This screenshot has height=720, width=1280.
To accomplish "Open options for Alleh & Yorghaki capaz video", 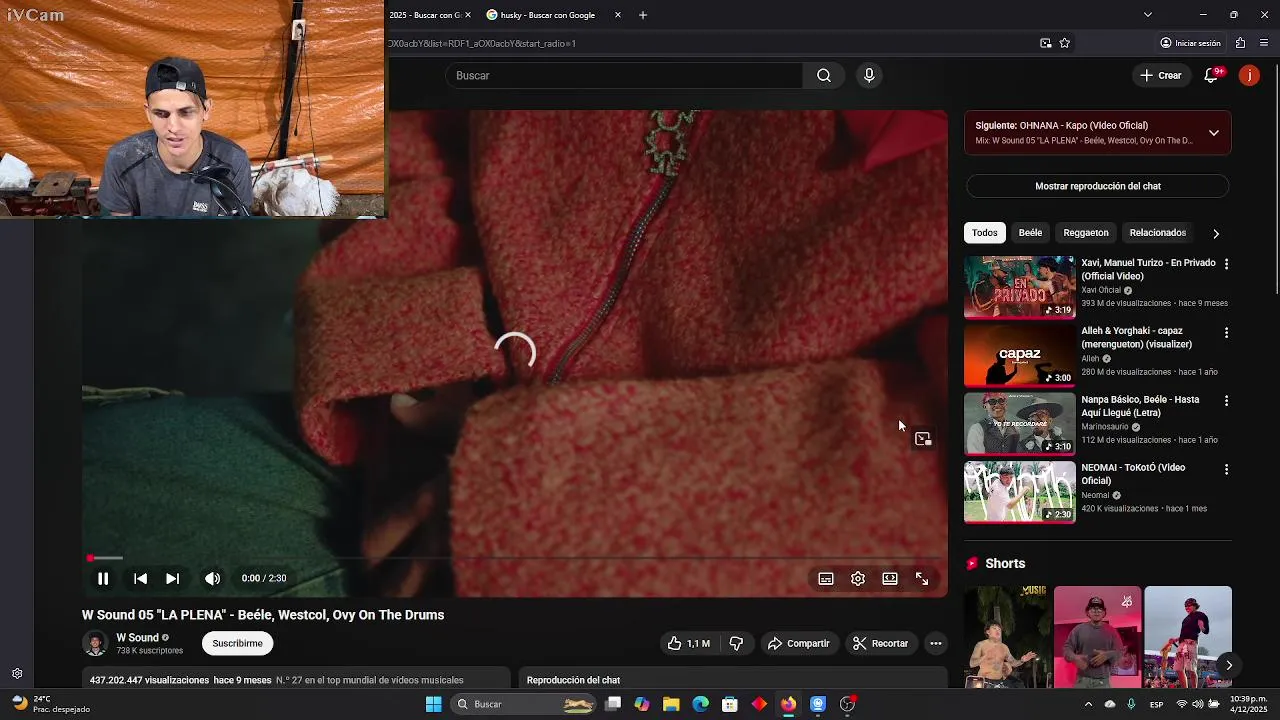I will point(1227,332).
